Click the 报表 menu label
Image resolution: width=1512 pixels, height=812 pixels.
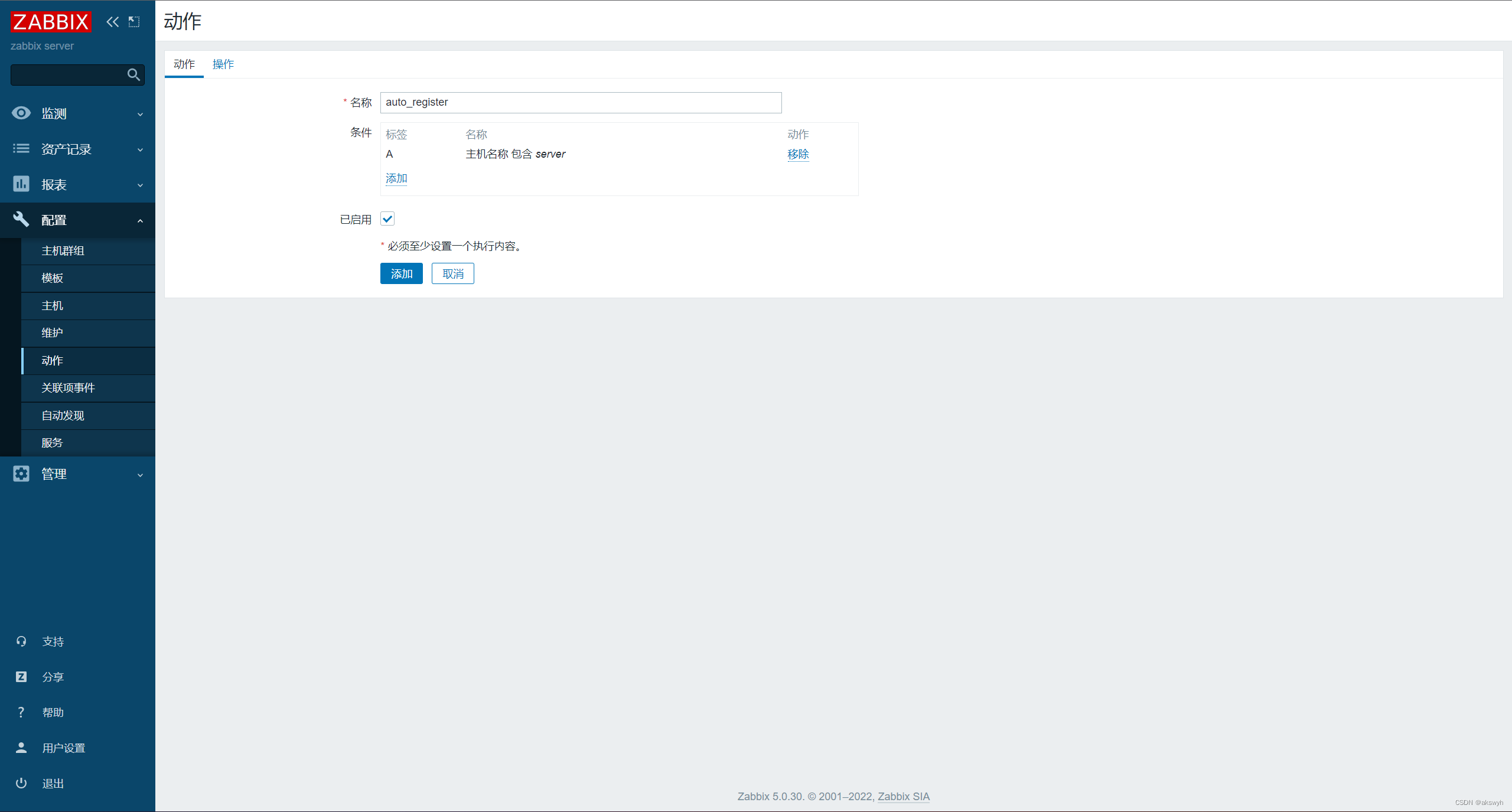(x=54, y=184)
